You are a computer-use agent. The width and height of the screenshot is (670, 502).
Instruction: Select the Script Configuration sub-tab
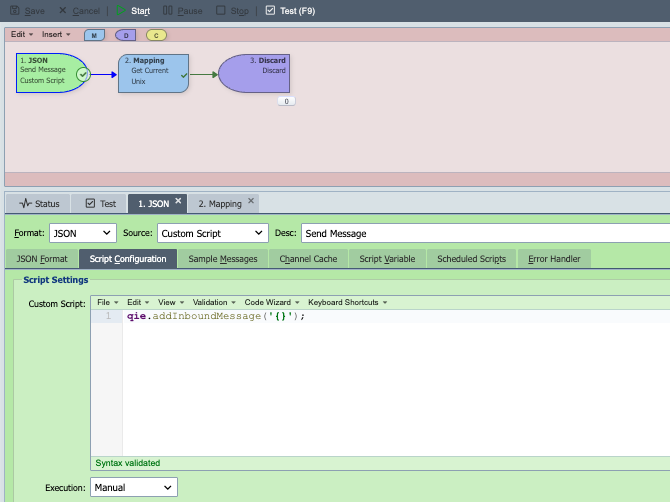(128, 259)
